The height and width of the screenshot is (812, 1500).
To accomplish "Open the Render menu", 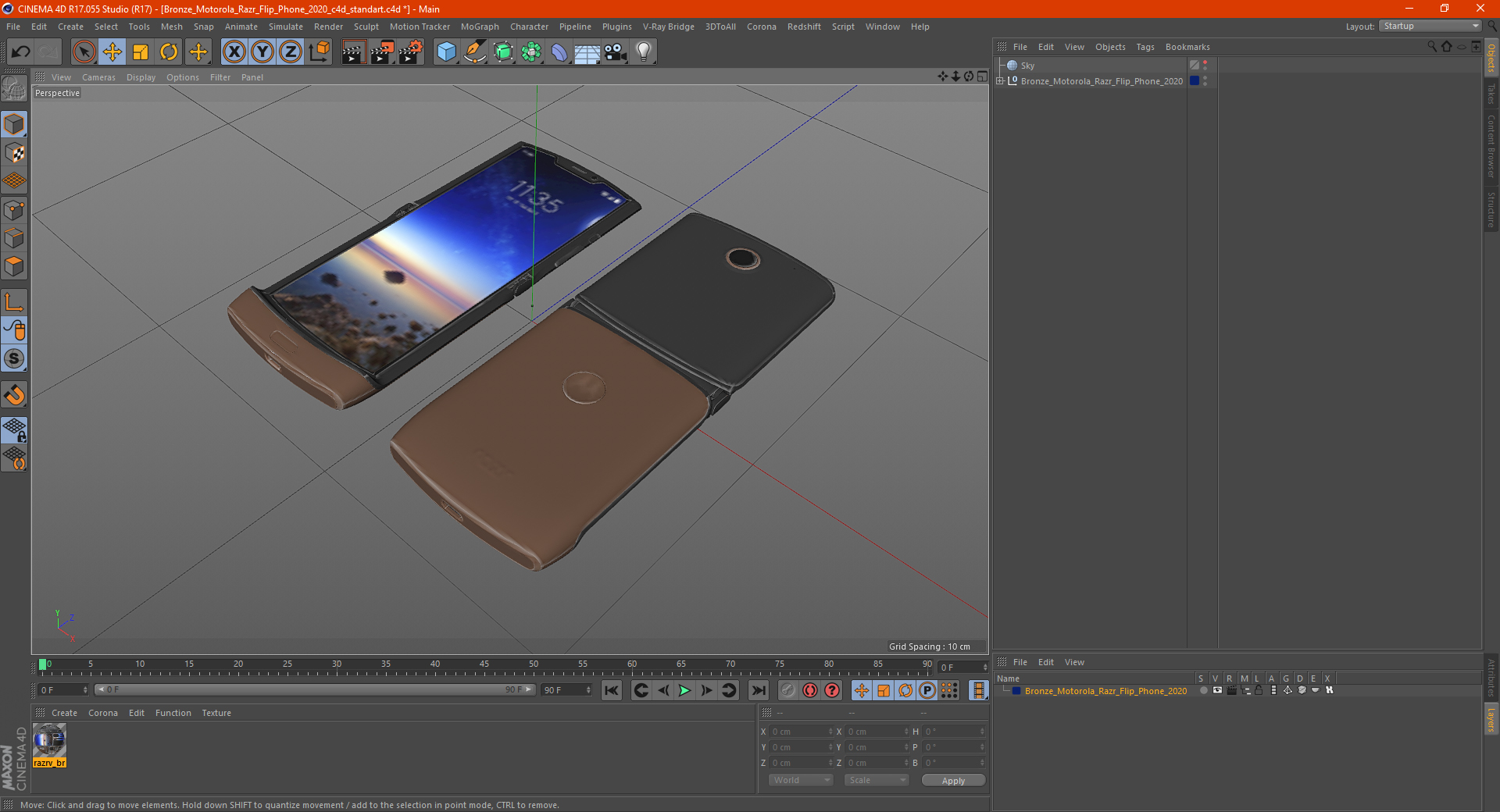I will (x=328, y=27).
